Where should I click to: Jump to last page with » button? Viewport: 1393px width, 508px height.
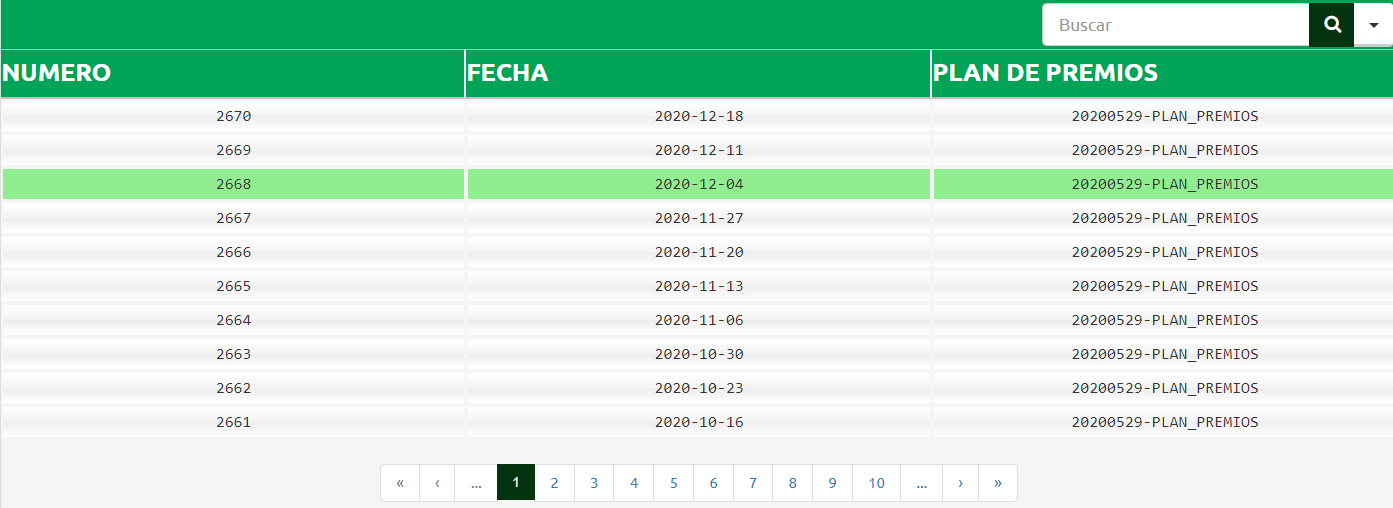(998, 483)
